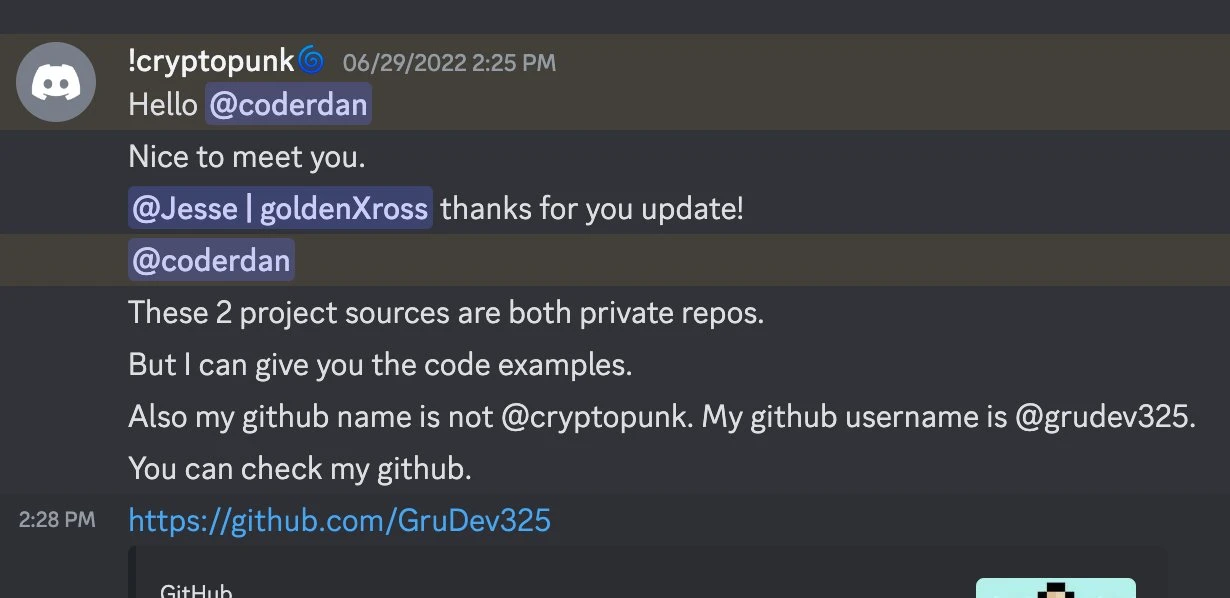This screenshot has width=1230, height=598.
Task: Click the cyclone emoji beside the !cryptopunk username
Action: 311,61
